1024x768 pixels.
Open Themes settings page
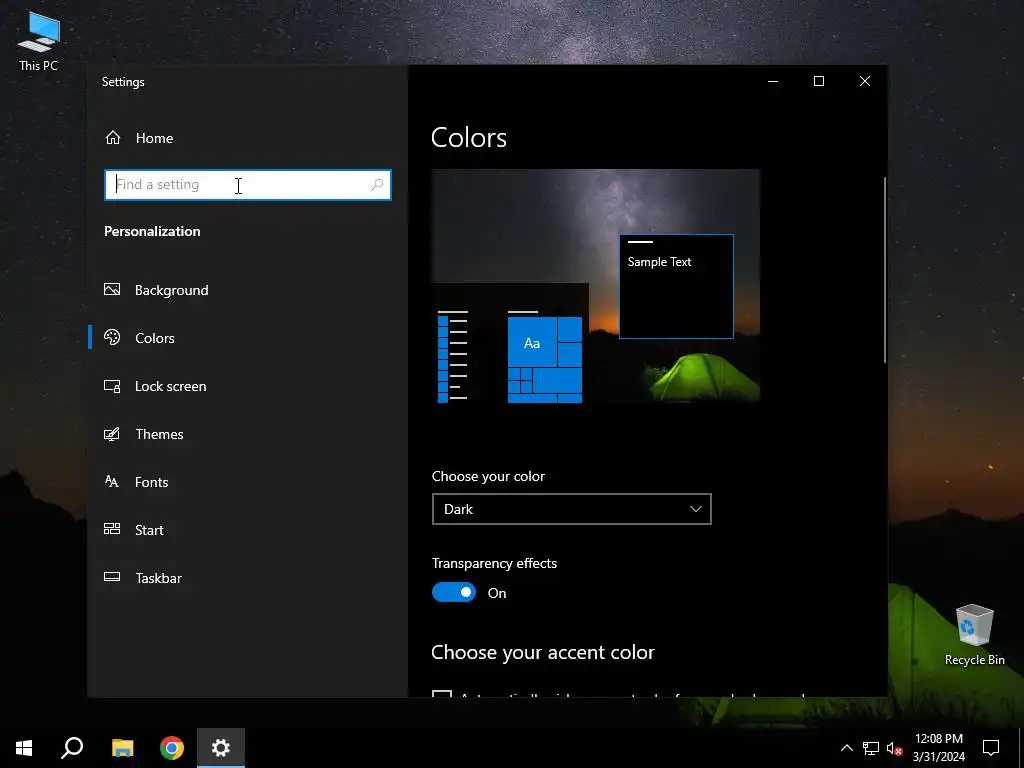(248, 434)
